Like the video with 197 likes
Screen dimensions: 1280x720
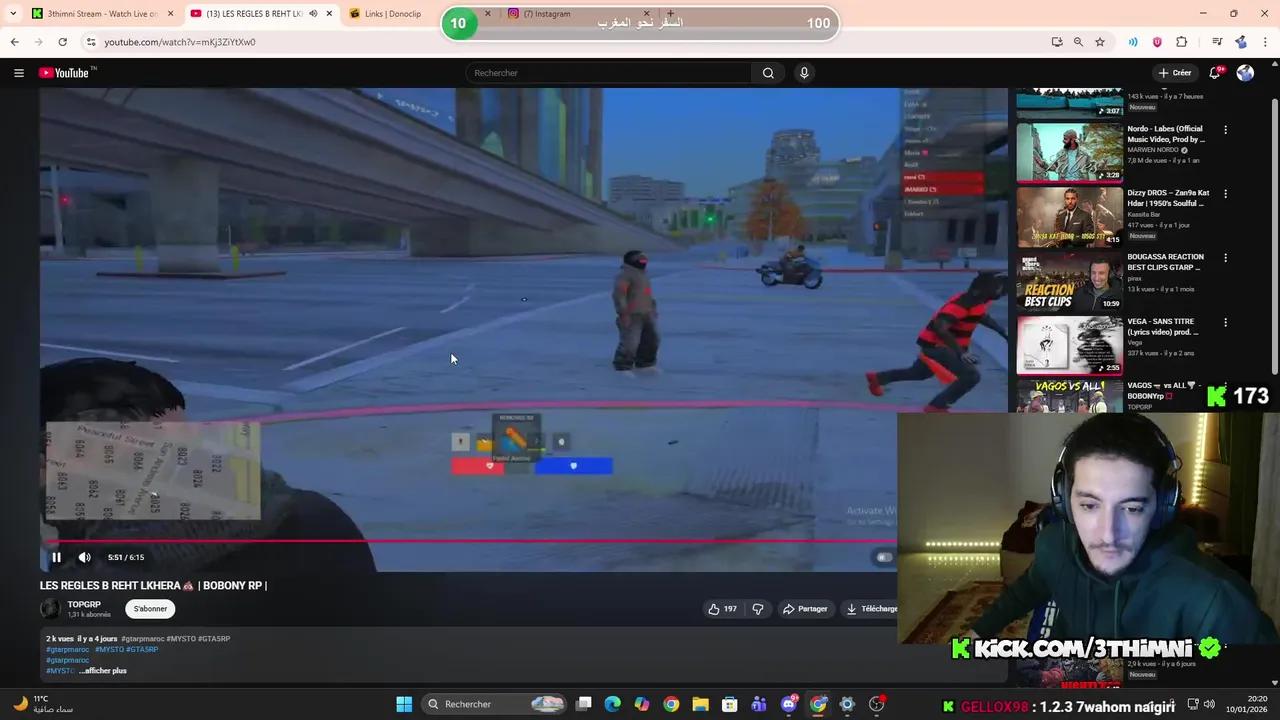722,608
